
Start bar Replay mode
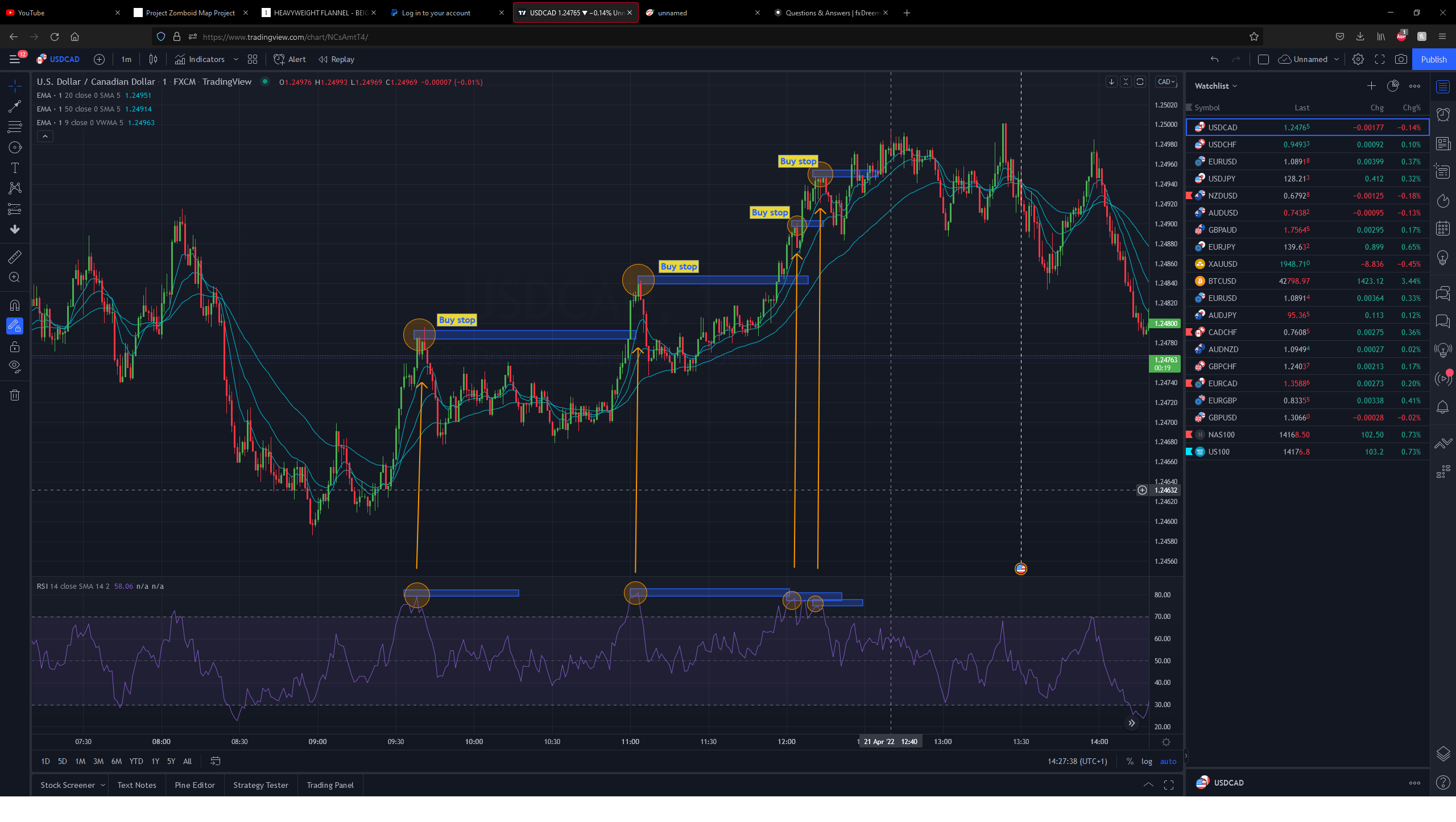336,59
